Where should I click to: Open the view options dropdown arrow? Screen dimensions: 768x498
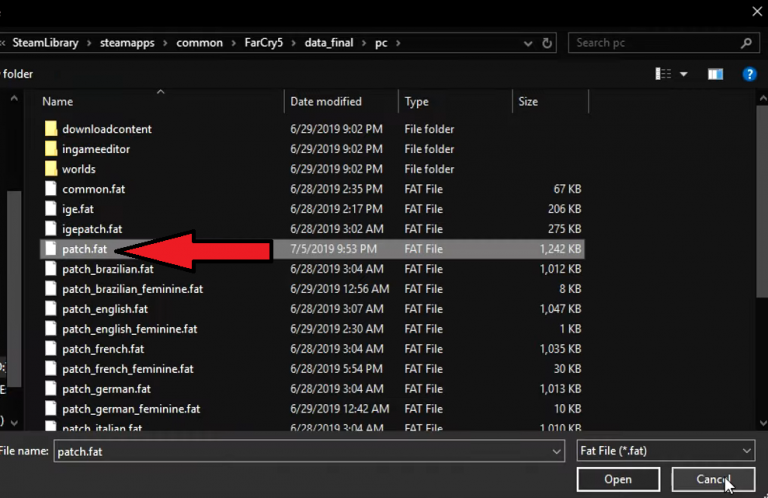tap(684, 74)
